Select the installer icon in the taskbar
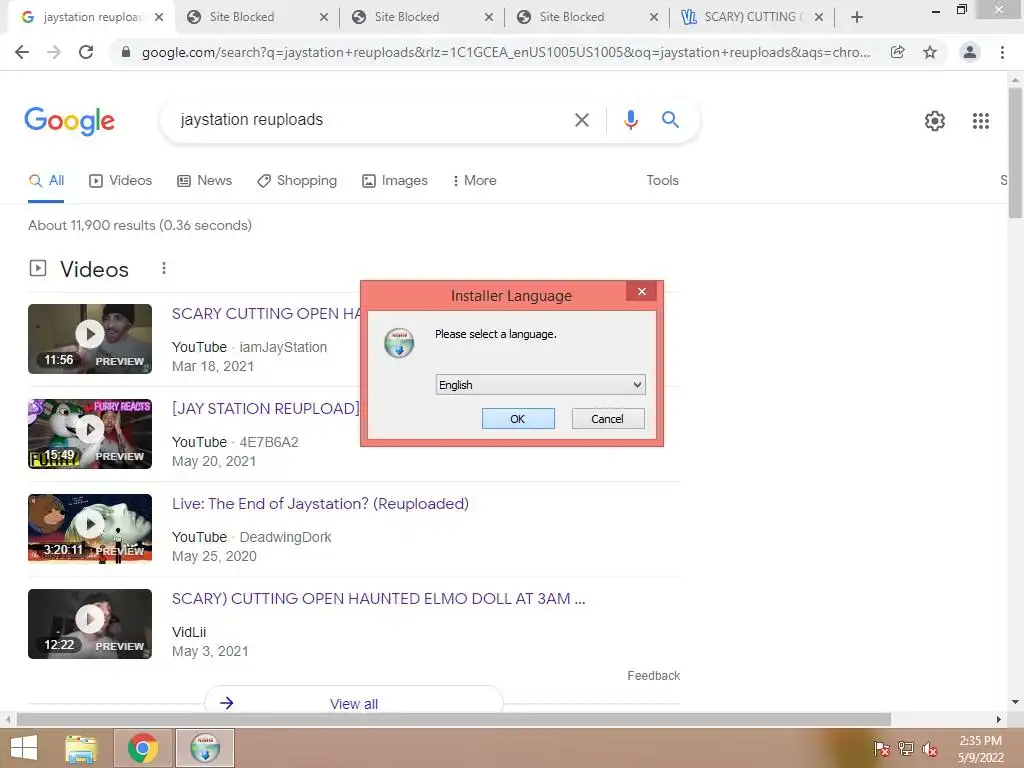The width and height of the screenshot is (1024, 768). (205, 748)
